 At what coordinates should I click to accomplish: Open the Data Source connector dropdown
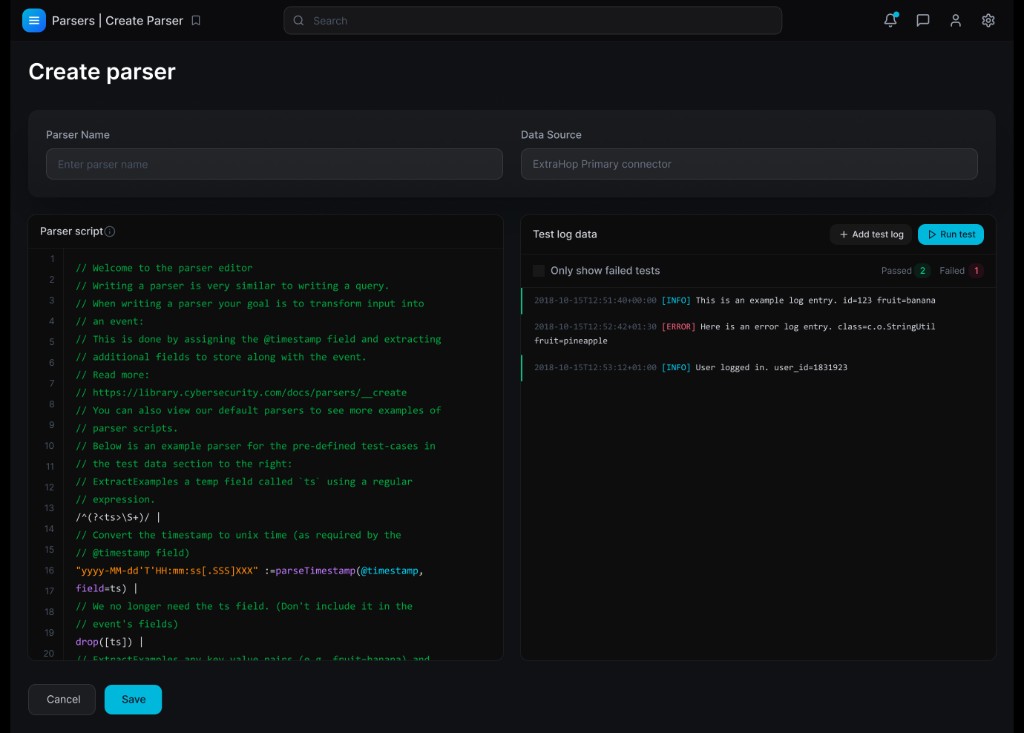[748, 164]
